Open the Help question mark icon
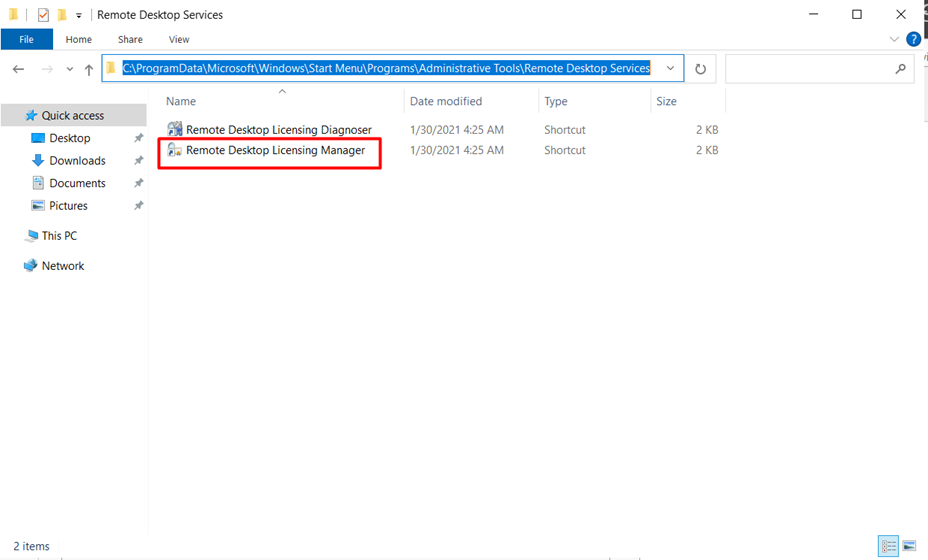This screenshot has height=560, width=928. [913, 39]
